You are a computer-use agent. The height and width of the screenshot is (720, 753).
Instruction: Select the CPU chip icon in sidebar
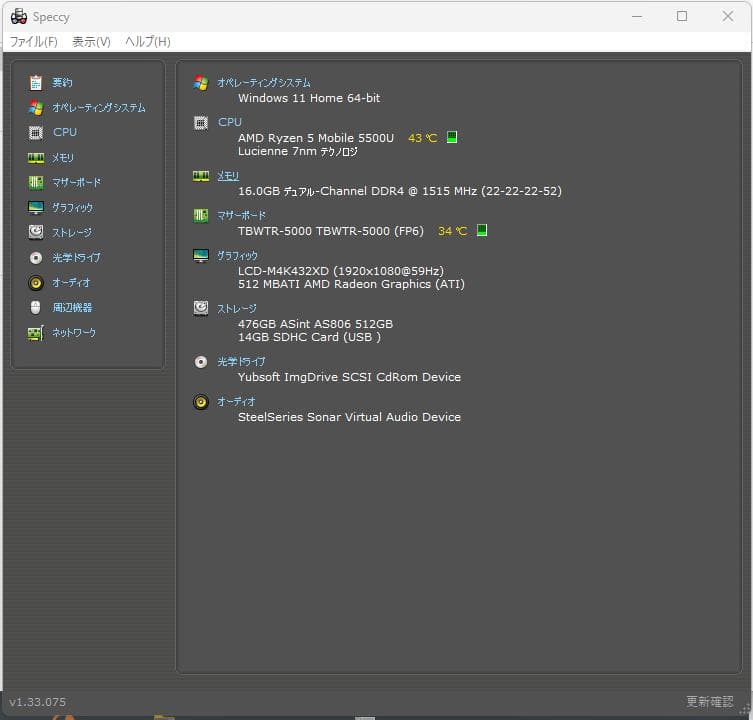(36, 133)
